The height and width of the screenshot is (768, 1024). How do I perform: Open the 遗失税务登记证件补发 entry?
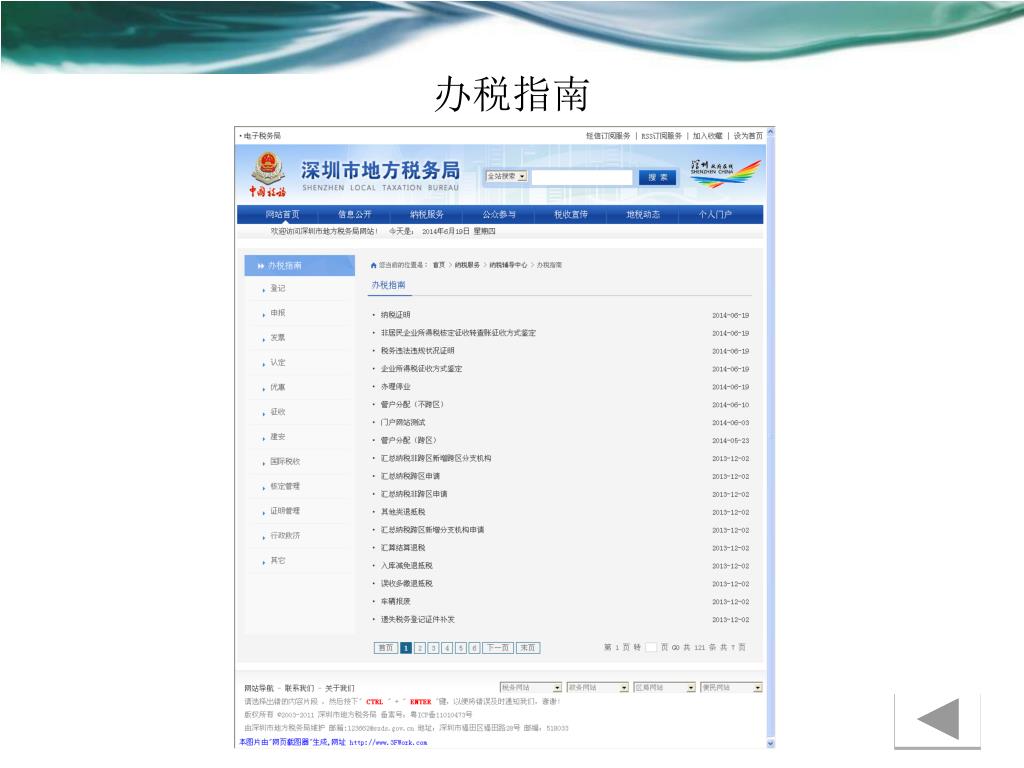pos(418,619)
